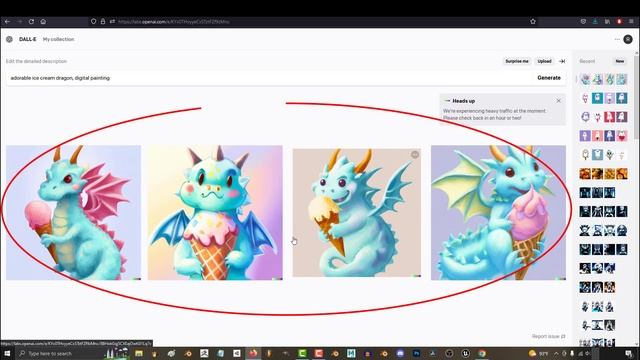Reload the page with the refresh icon
640x360 pixels.
coord(31,22)
